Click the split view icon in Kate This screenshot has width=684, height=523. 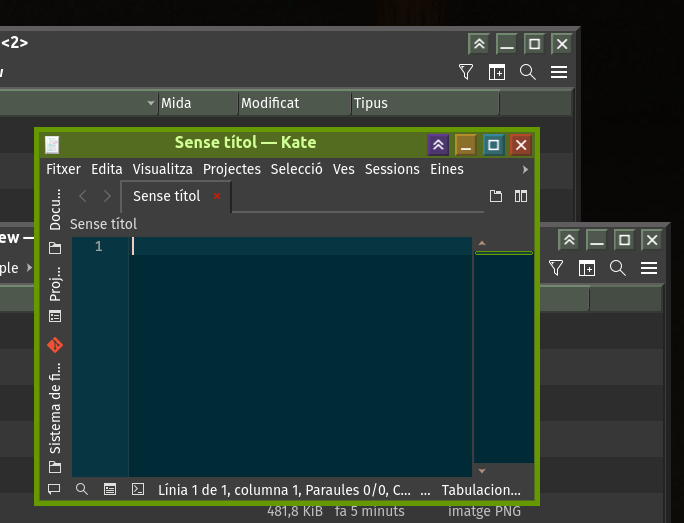pyautogui.click(x=520, y=196)
